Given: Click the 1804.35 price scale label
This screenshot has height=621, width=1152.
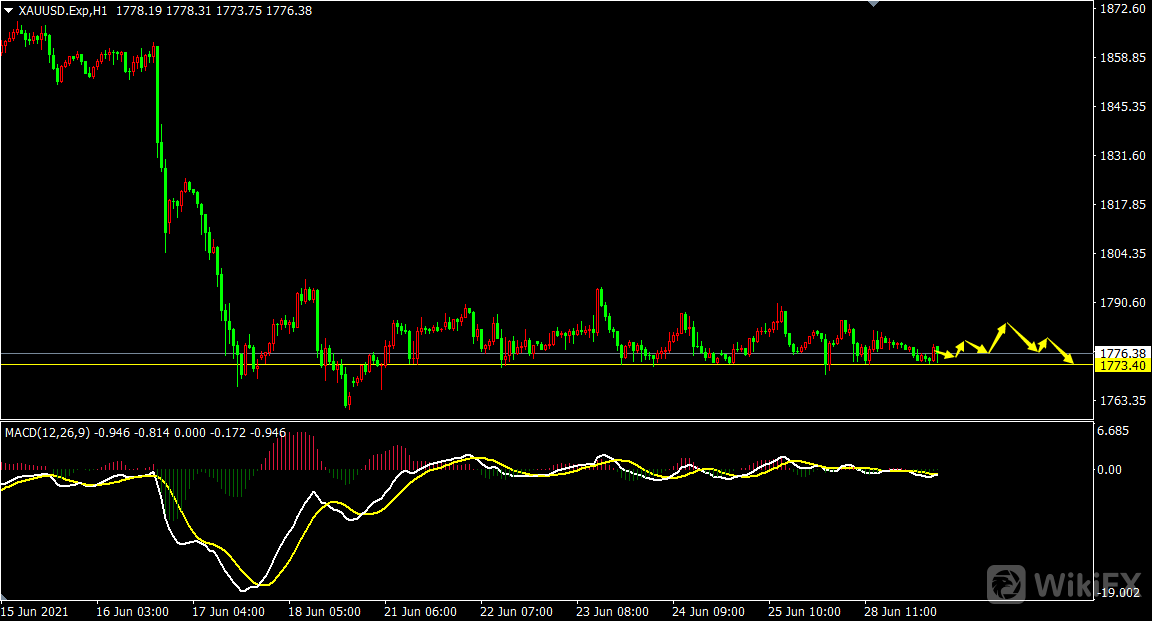Looking at the screenshot, I should pyautogui.click(x=1120, y=254).
